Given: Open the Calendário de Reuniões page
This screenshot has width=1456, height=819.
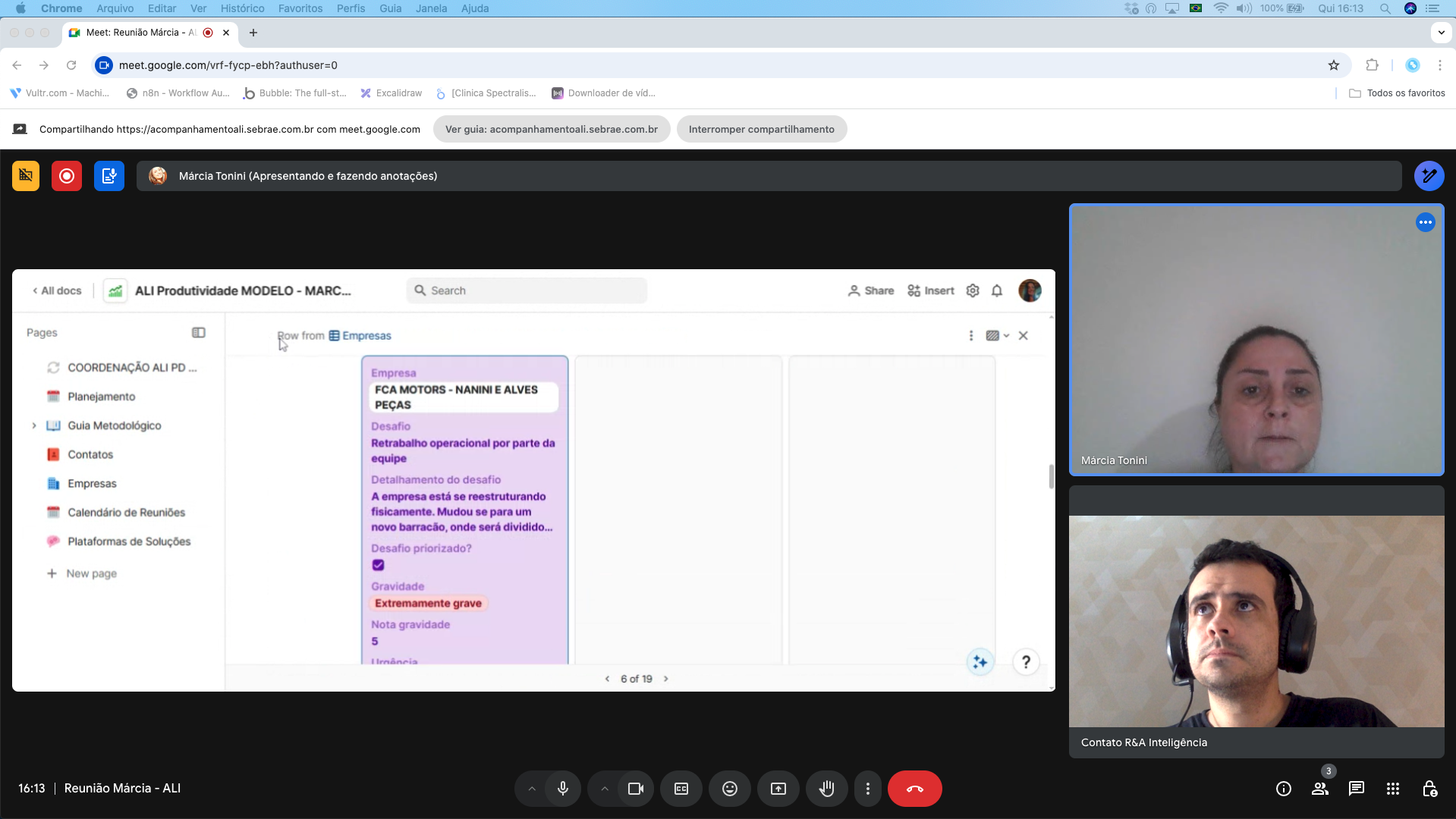Looking at the screenshot, I should coord(126,513).
